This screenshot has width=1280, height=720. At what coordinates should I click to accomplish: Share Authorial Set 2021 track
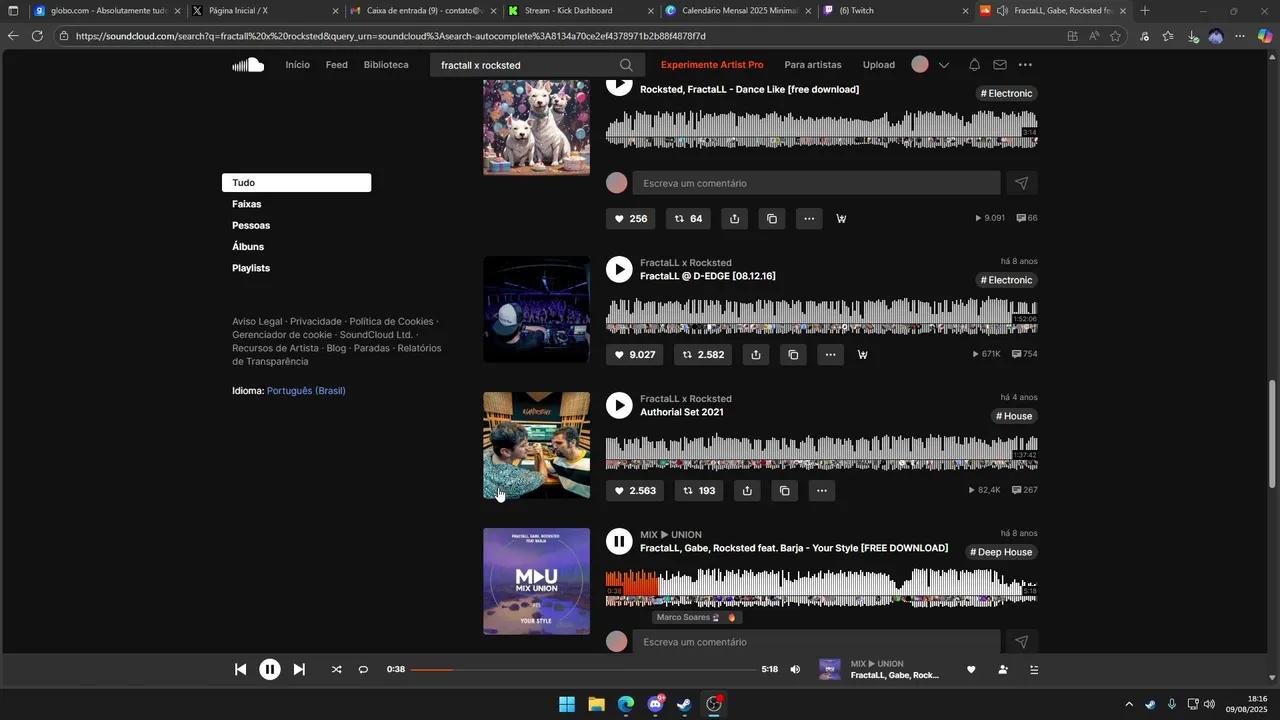pos(748,491)
